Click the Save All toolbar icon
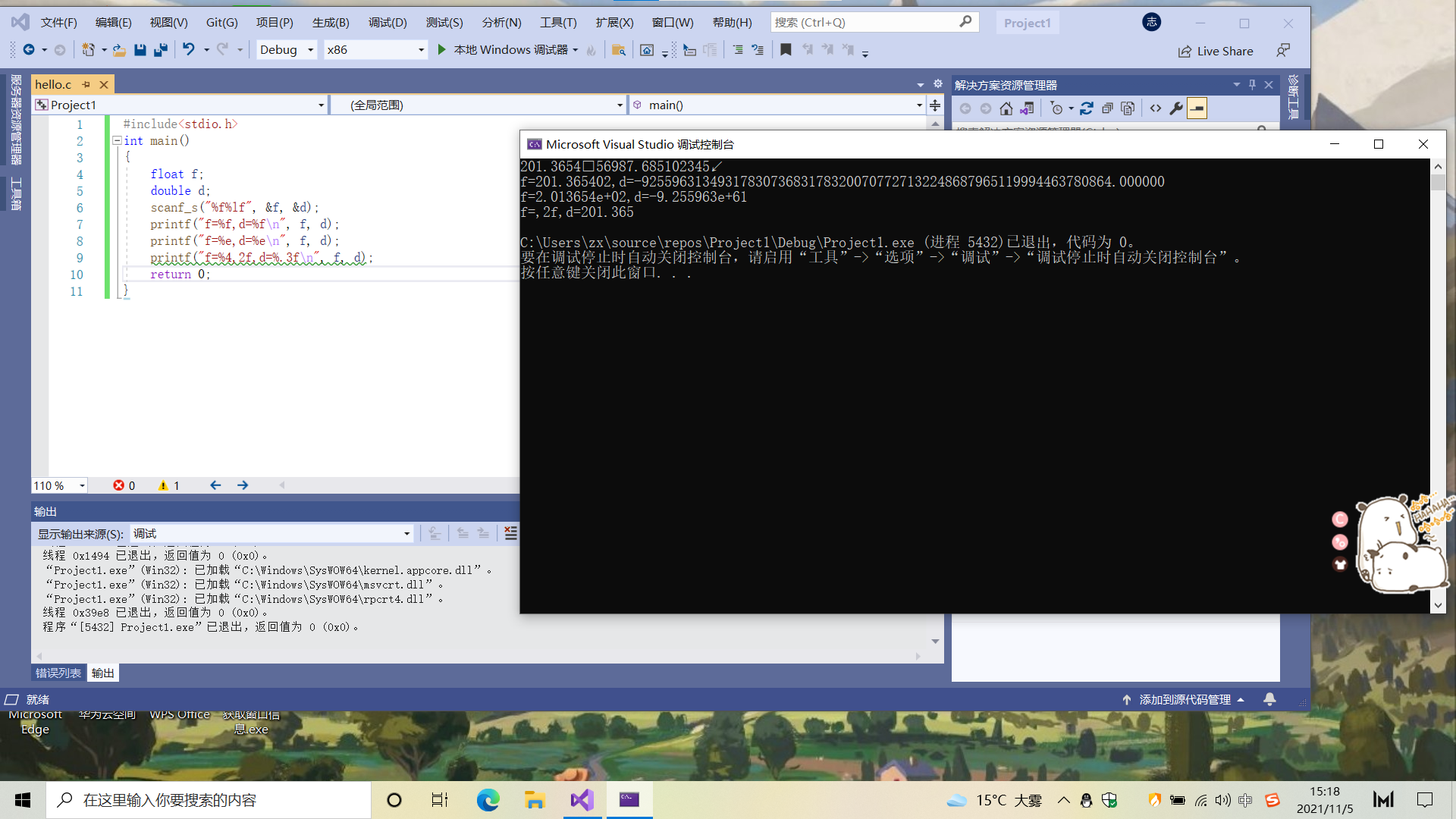1456x819 pixels. pyautogui.click(x=161, y=50)
